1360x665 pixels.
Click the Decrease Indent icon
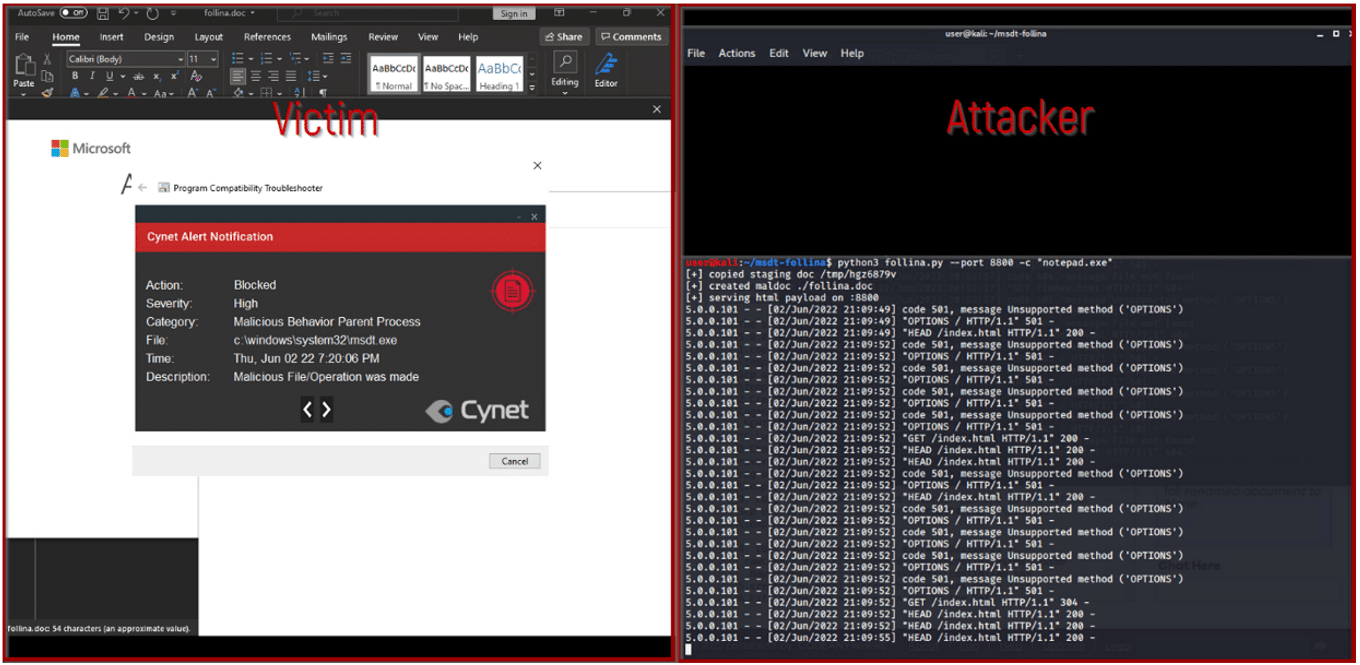329,59
